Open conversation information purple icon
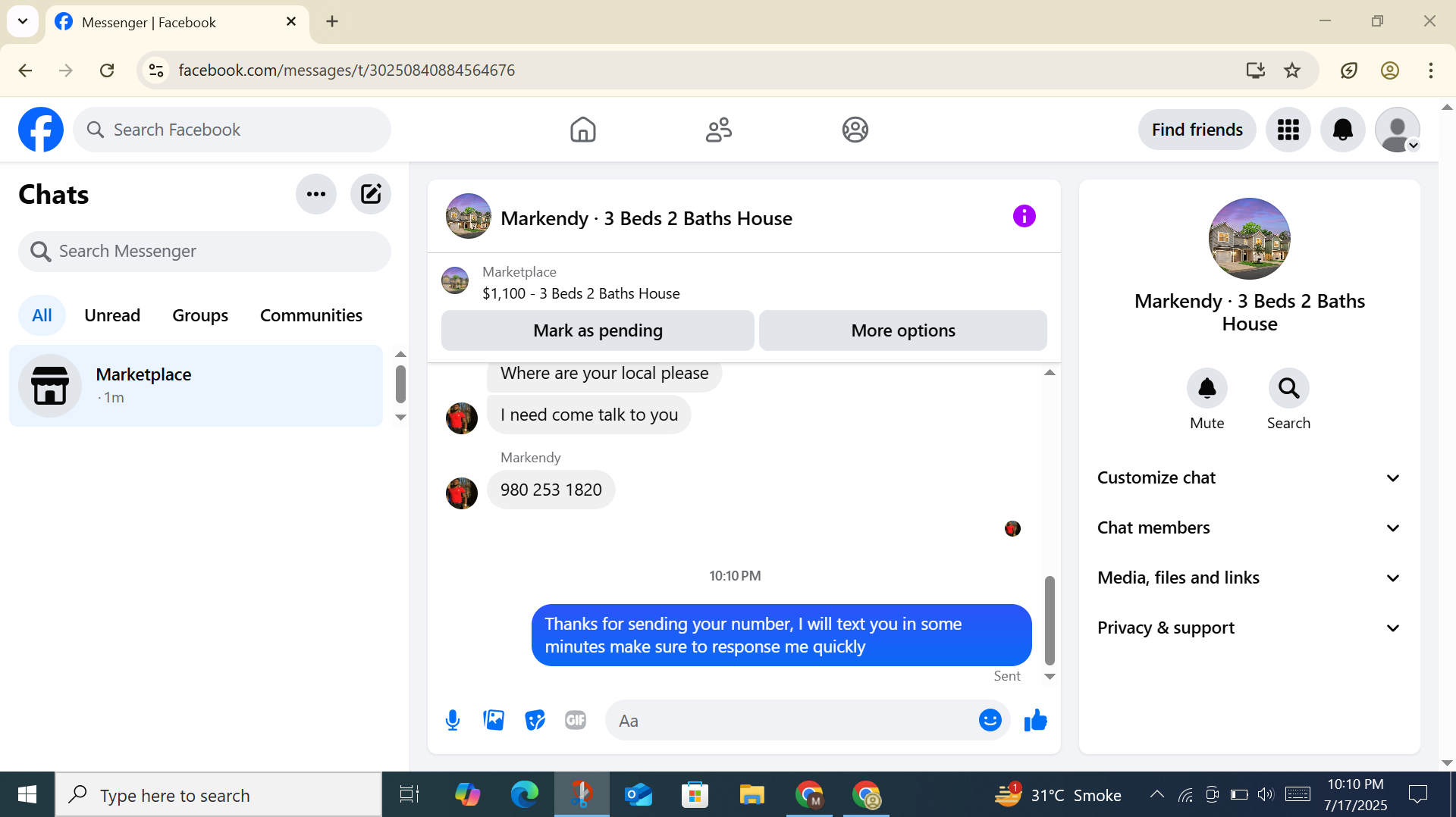The height and width of the screenshot is (817, 1456). 1024,216
